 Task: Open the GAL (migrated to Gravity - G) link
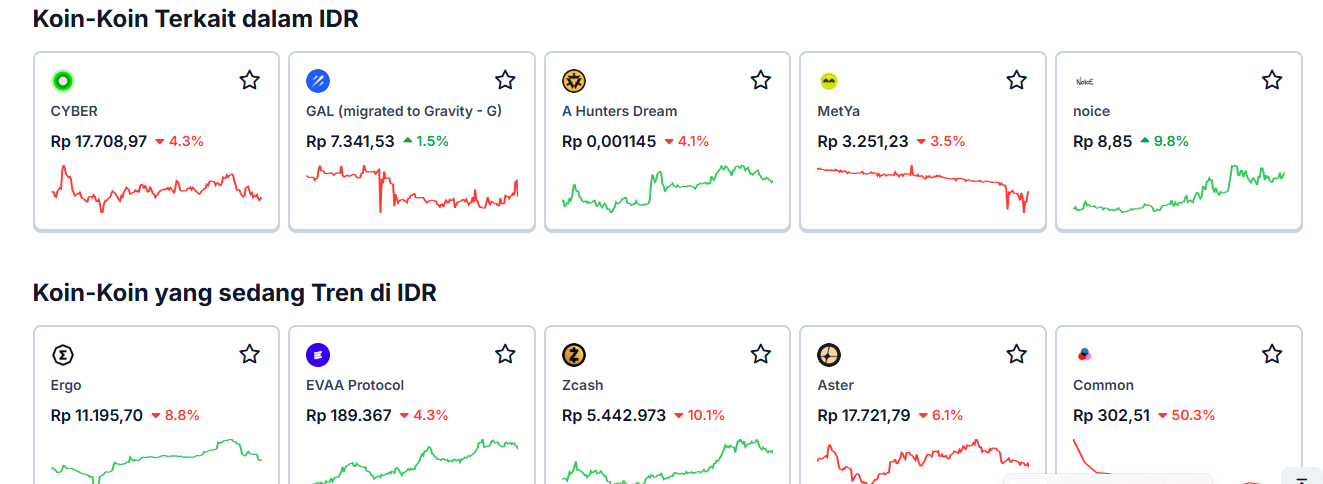[404, 111]
